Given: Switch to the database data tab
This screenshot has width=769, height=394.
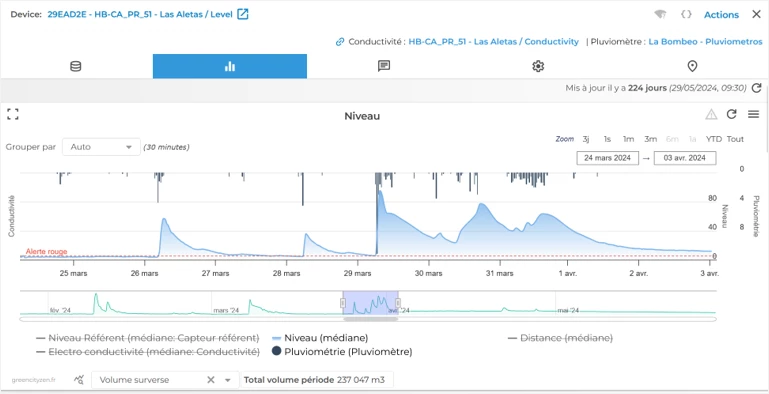Looking at the screenshot, I should click(76, 66).
